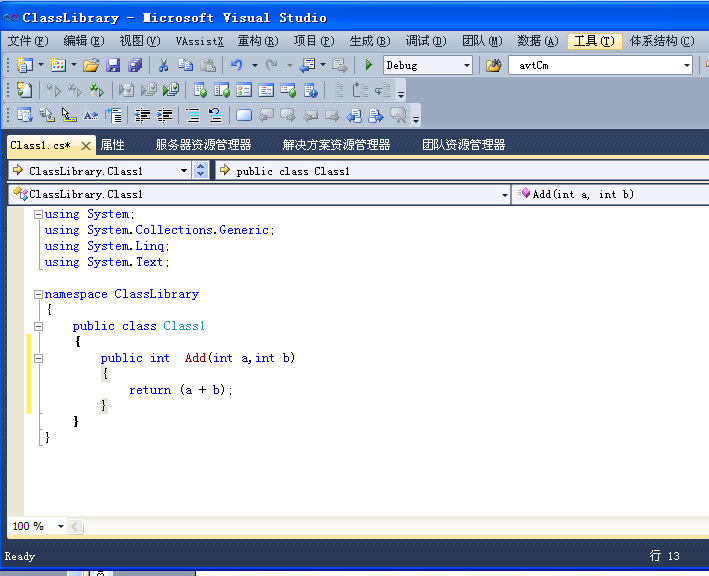Click the Display Object Member List icon
Screen dimensions: 709x576
pos(24,115)
